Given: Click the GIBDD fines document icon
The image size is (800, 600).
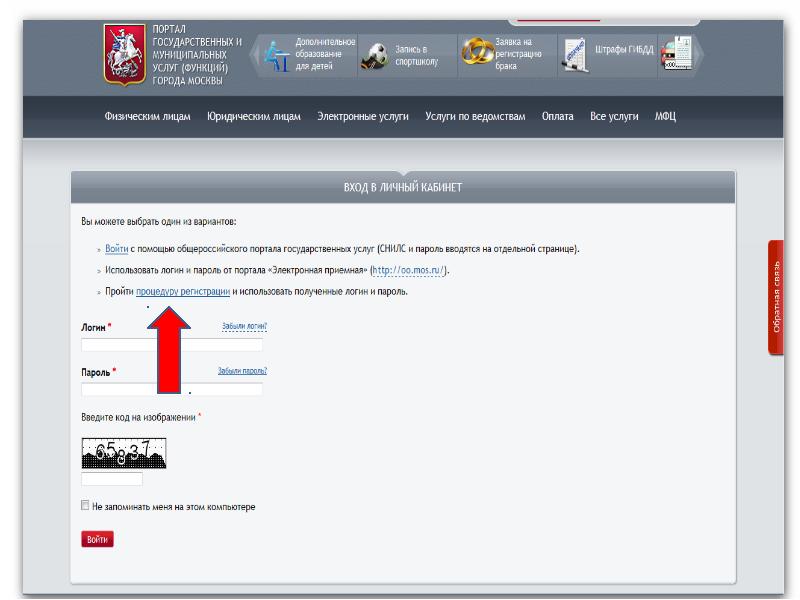Looking at the screenshot, I should (575, 55).
